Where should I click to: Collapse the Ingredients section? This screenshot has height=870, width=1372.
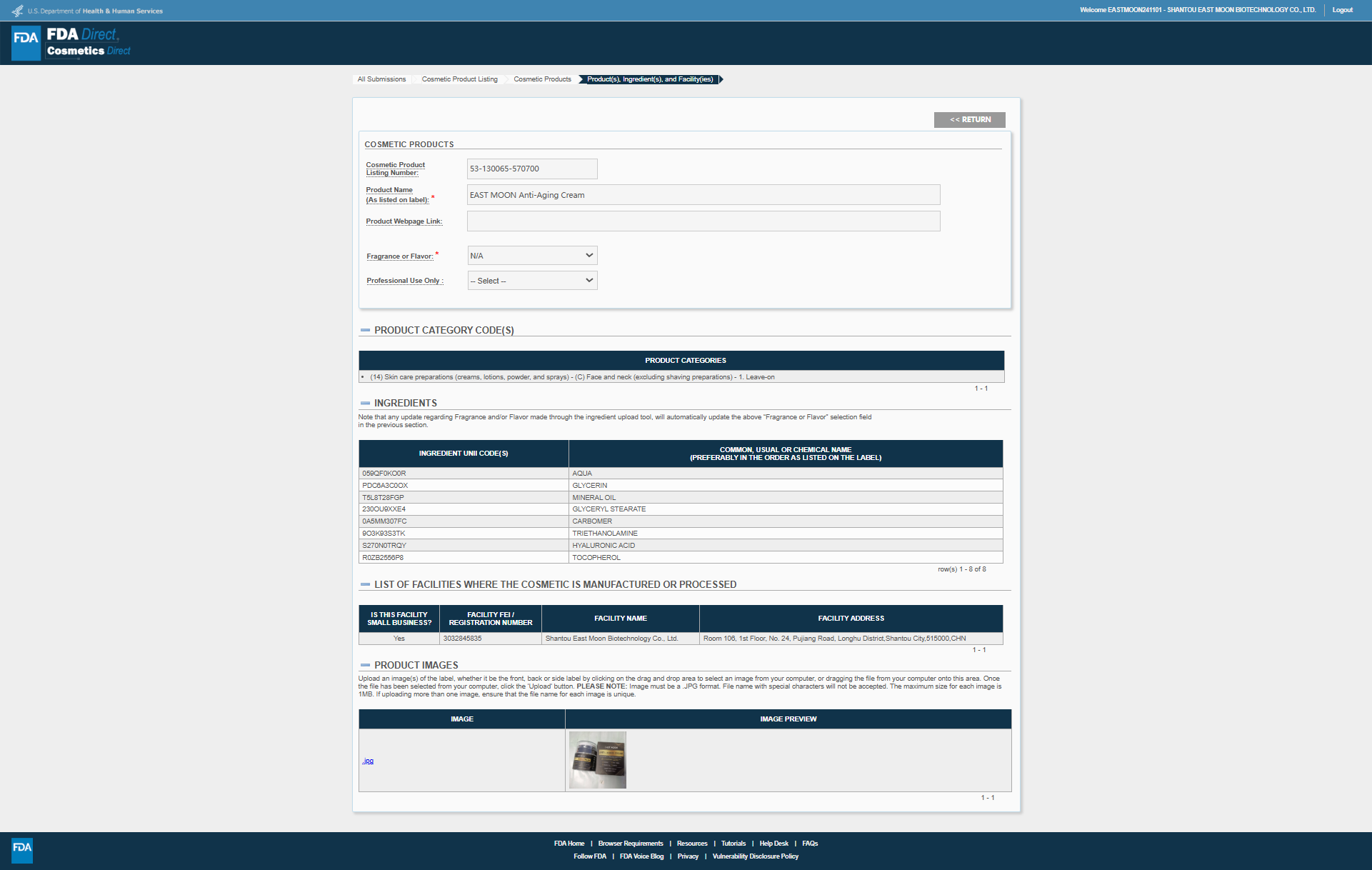pos(366,403)
